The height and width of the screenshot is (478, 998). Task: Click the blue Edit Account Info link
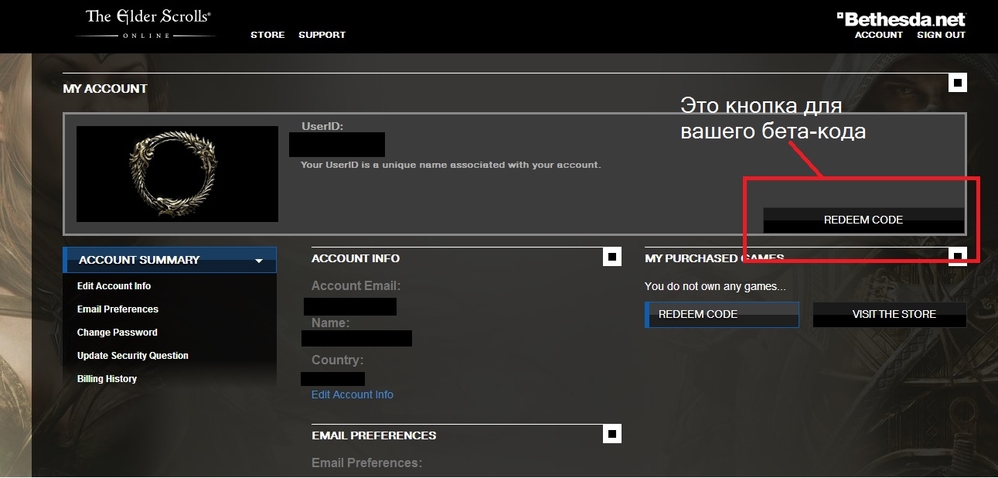[352, 395]
